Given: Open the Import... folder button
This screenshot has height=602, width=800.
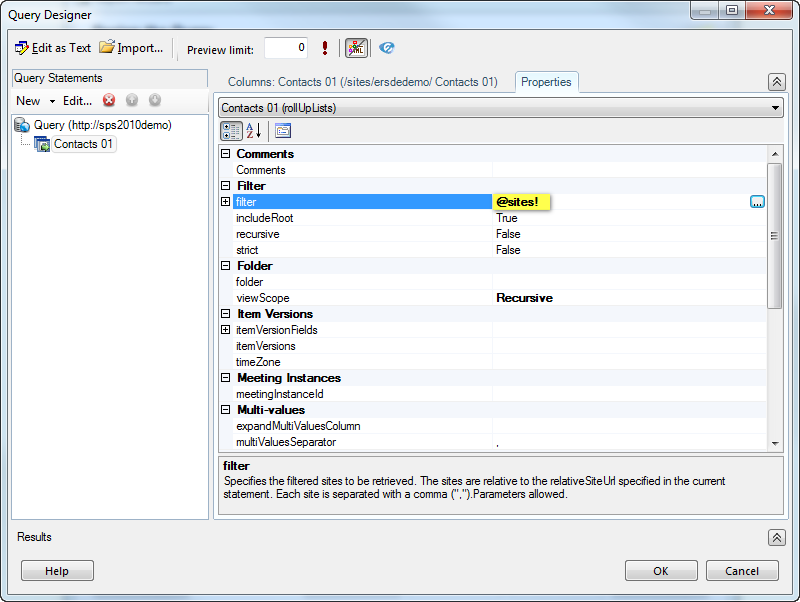Looking at the screenshot, I should pyautogui.click(x=131, y=48).
